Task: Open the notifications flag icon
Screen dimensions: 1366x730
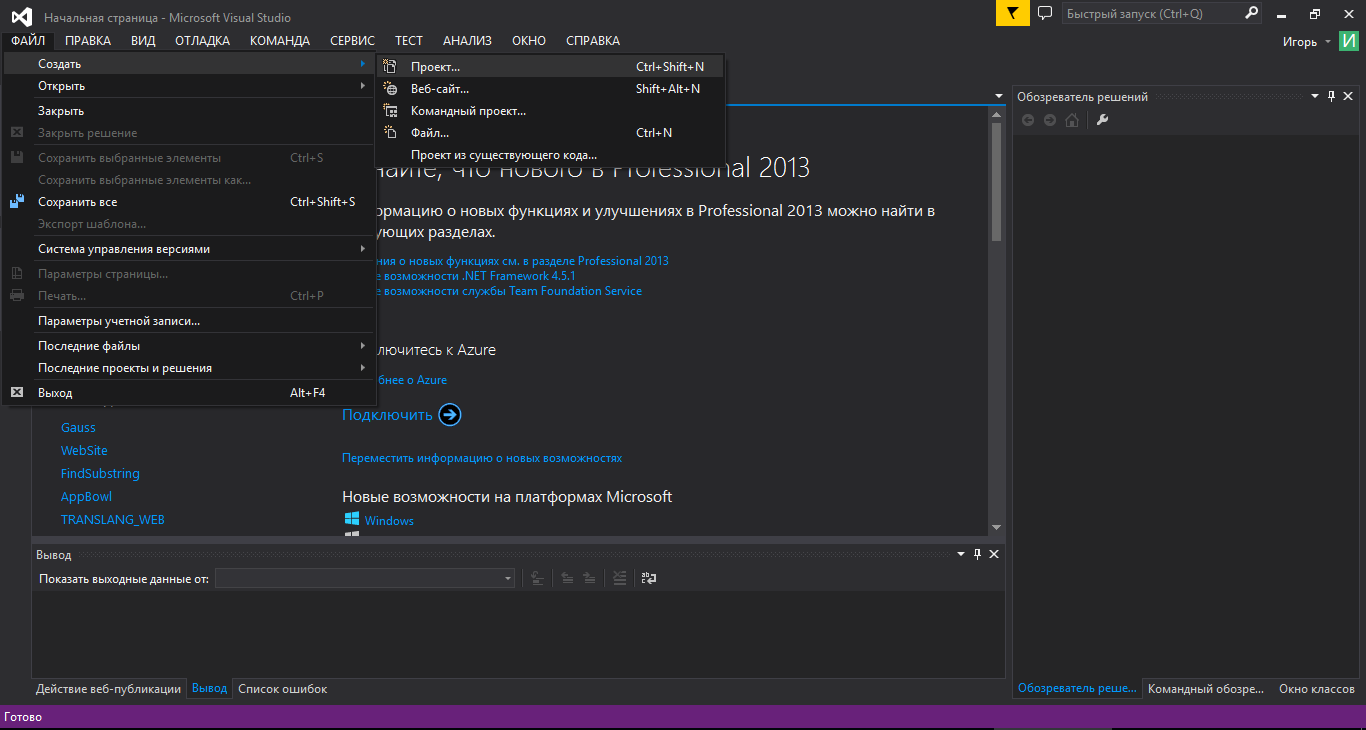Action: [1013, 13]
